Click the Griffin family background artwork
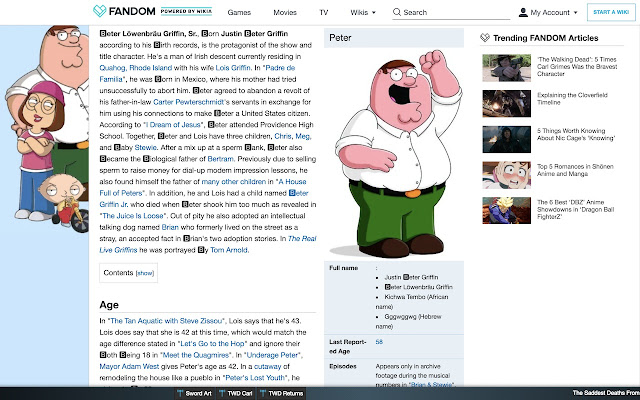The width and height of the screenshot is (640, 400). click(x=46, y=129)
